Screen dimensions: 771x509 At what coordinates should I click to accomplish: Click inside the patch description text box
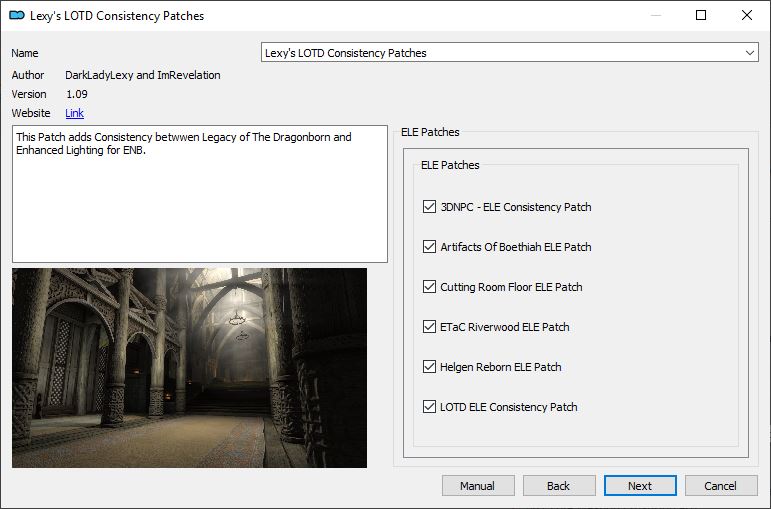[200, 194]
